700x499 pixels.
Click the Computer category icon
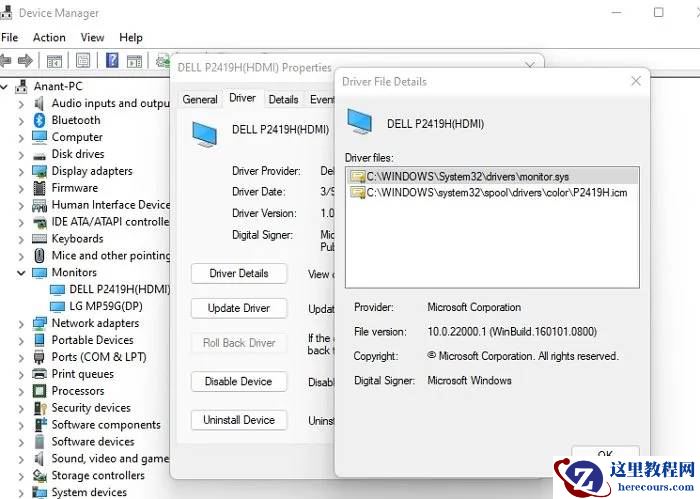(x=39, y=137)
